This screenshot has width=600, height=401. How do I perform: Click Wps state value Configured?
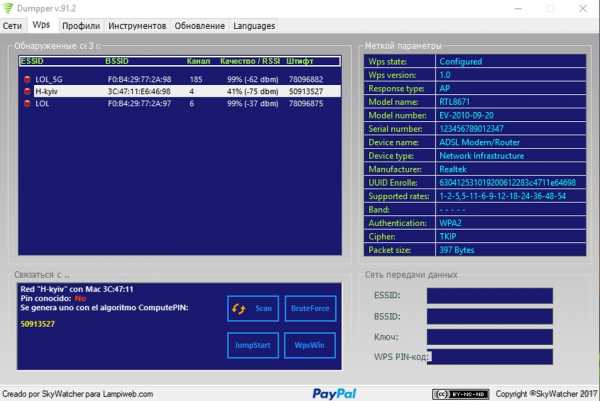460,62
